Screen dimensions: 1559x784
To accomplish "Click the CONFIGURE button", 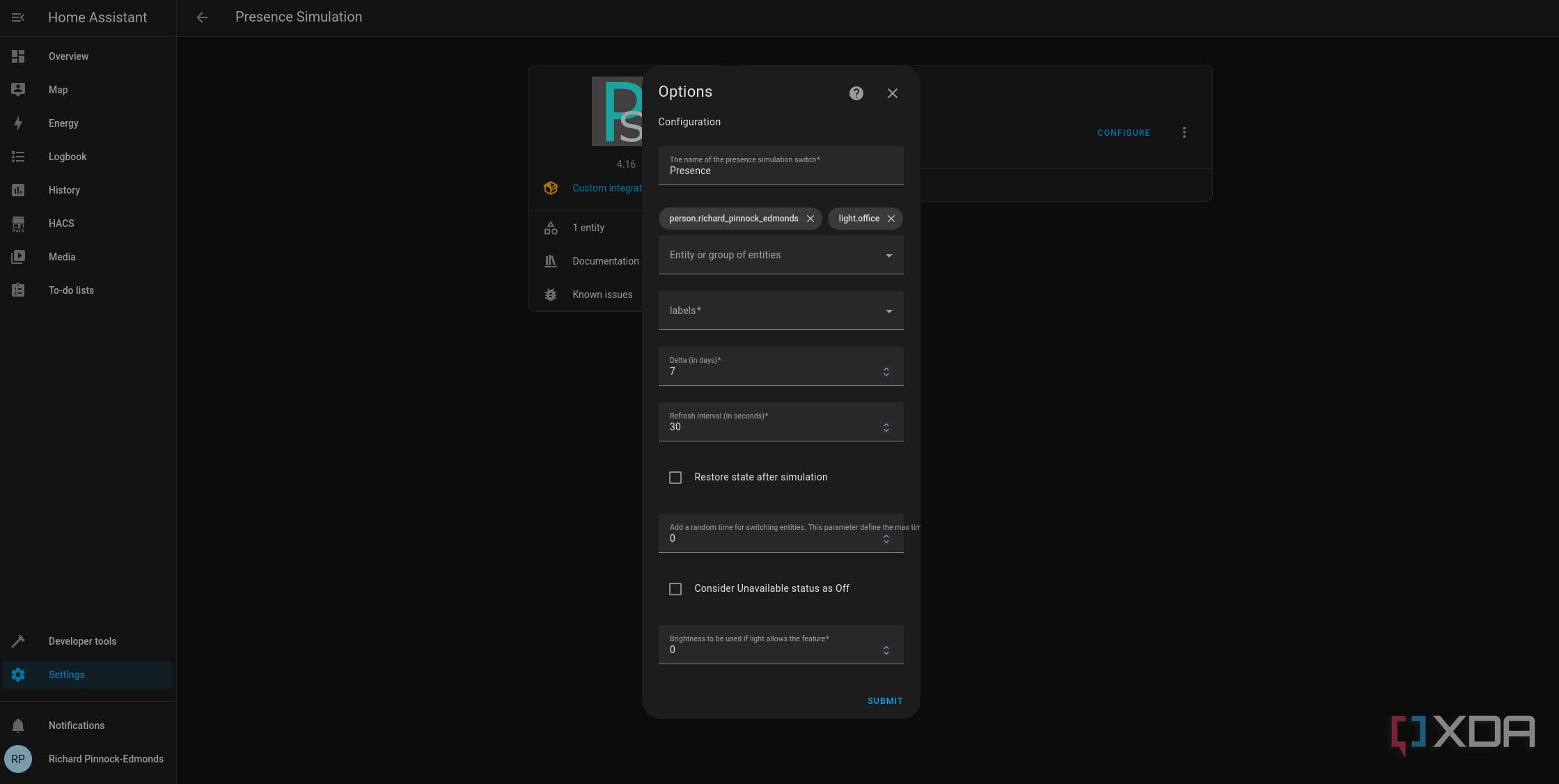I will coord(1123,133).
